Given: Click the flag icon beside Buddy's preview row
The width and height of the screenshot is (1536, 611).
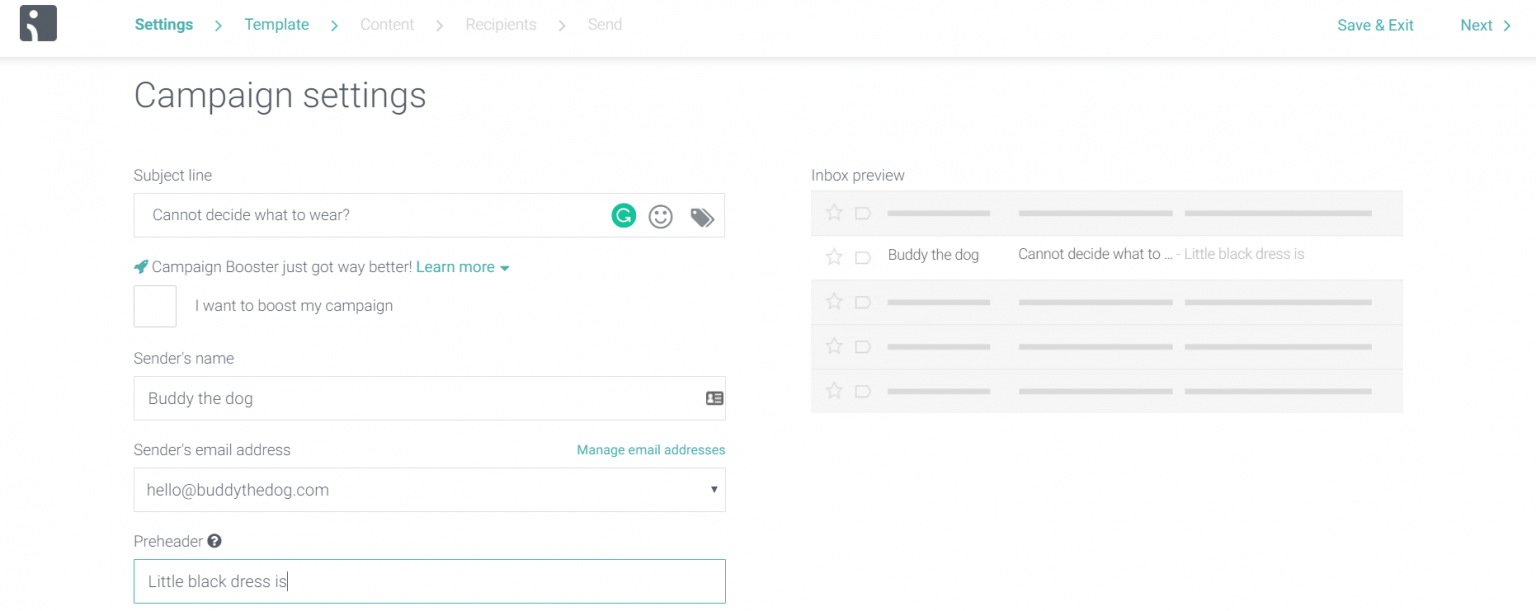Looking at the screenshot, I should click(862, 255).
